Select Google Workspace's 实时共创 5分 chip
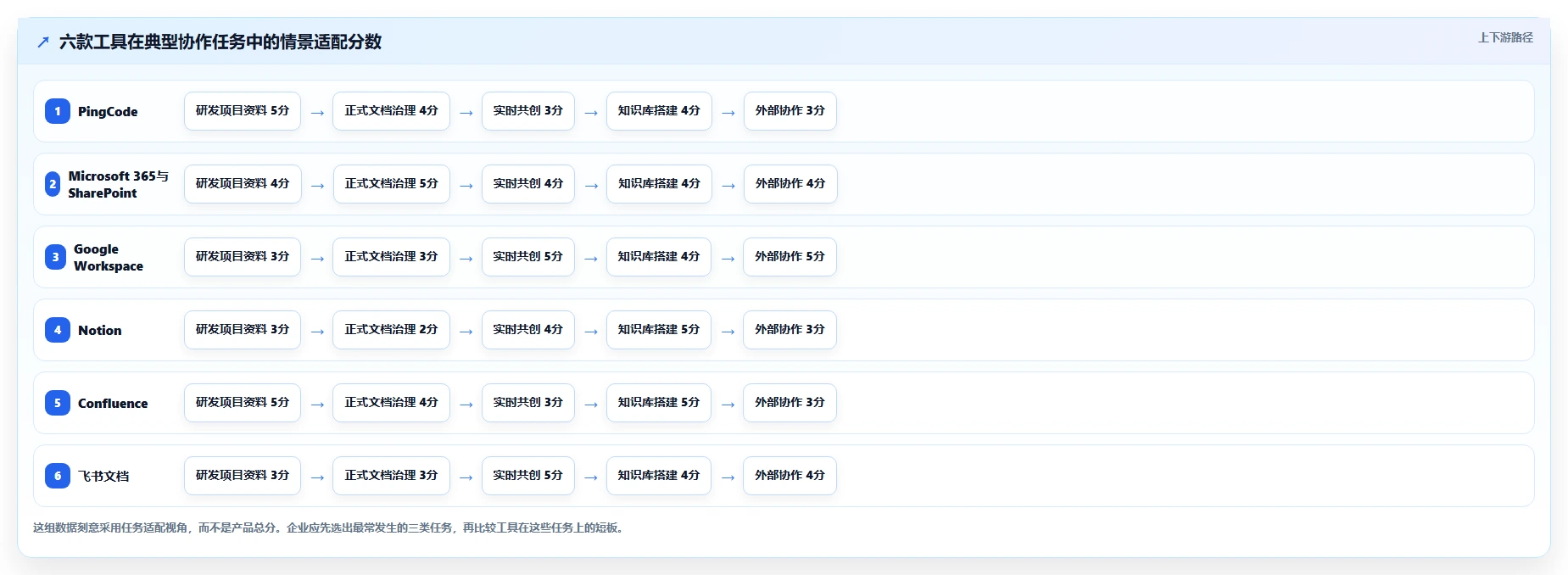The image size is (1568, 575). [x=528, y=257]
